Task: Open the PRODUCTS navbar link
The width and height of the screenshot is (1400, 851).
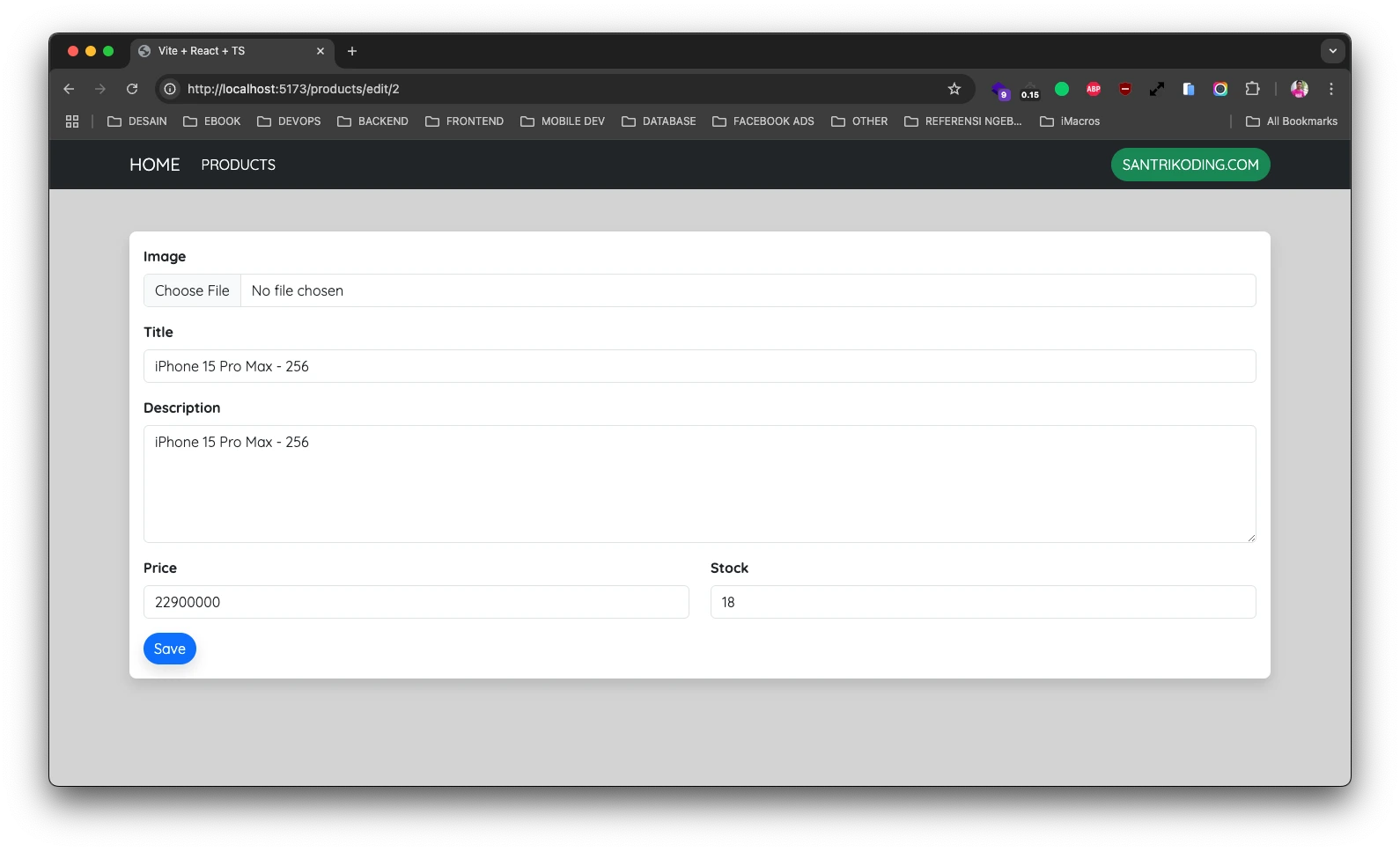Action: click(x=239, y=165)
